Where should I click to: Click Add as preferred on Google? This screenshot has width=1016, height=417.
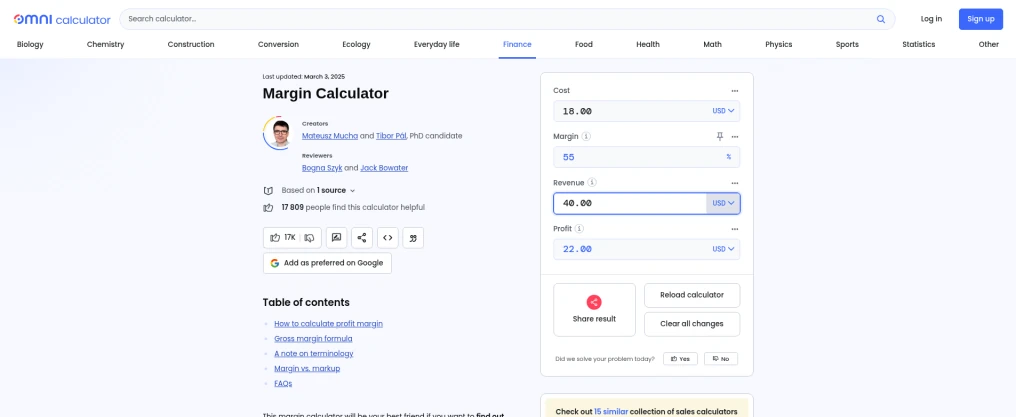tap(327, 264)
